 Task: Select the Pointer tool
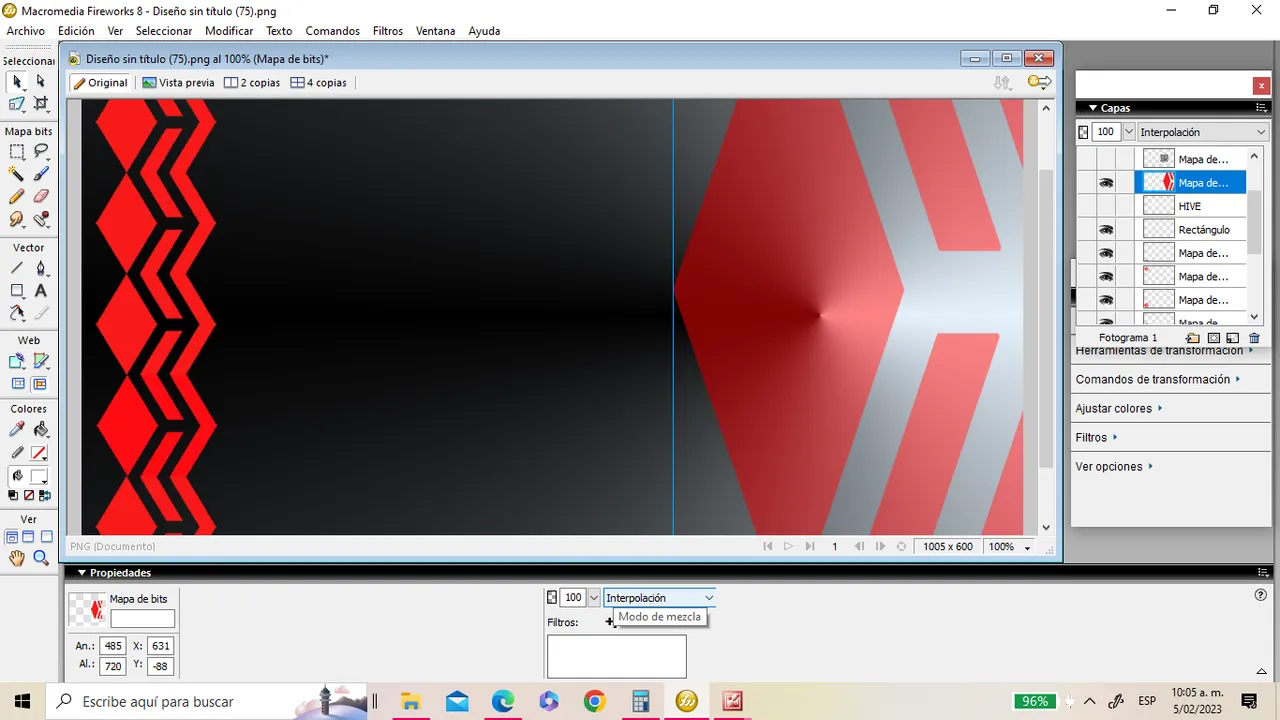(17, 82)
